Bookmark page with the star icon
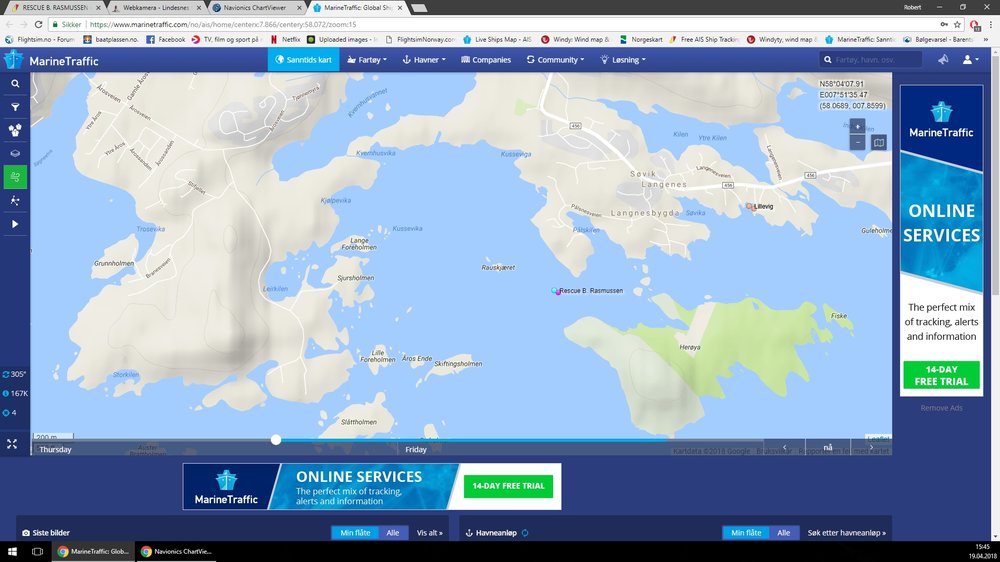This screenshot has height=562, width=1000. (957, 24)
